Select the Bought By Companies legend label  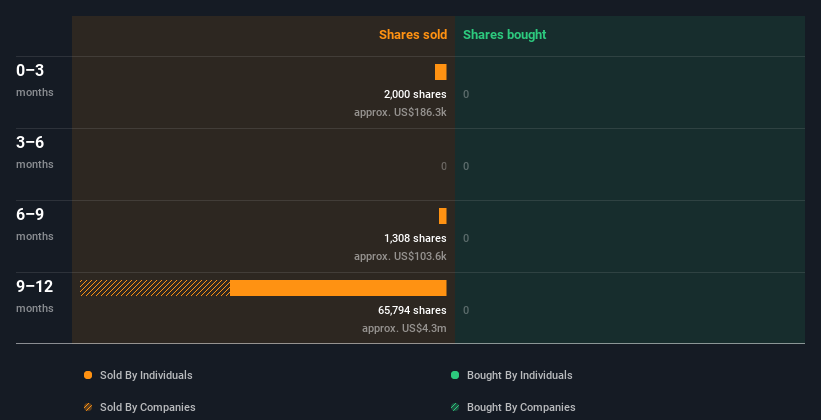521,407
